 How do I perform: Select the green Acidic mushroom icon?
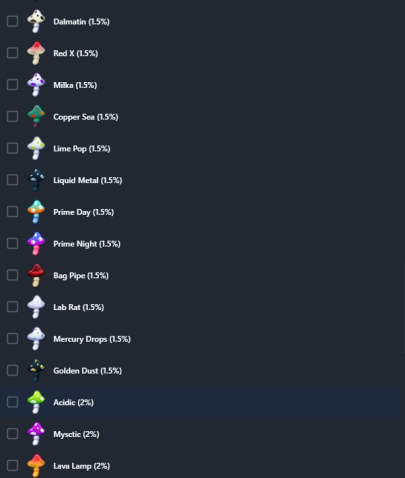pyautogui.click(x=36, y=402)
